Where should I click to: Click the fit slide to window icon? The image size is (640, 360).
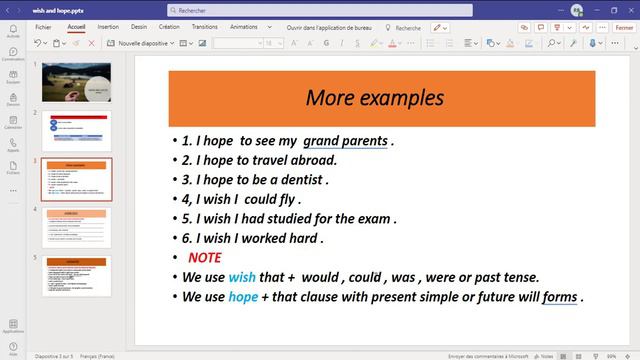pyautogui.click(x=628, y=356)
